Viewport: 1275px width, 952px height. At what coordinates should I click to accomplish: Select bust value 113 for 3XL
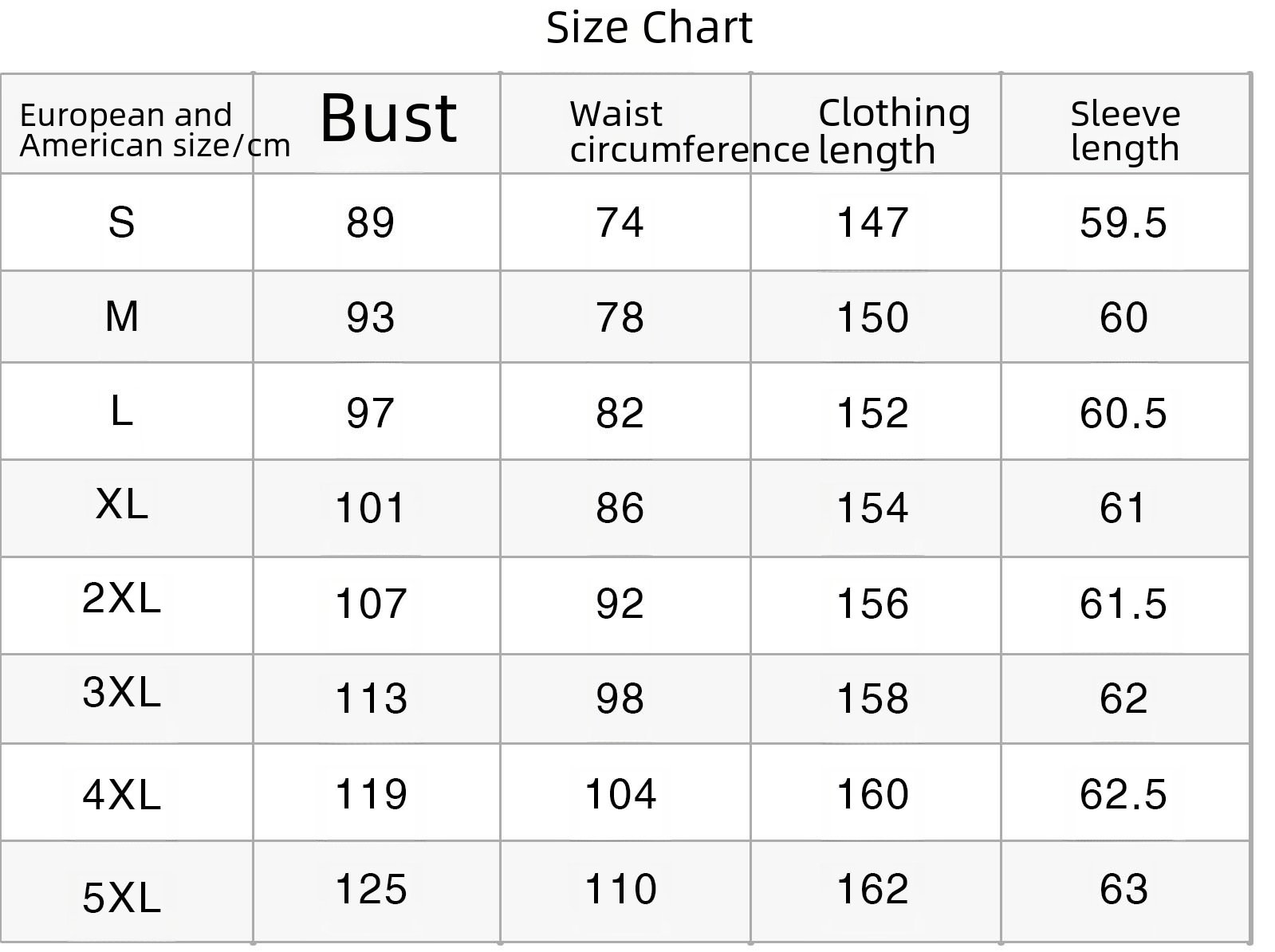371,698
